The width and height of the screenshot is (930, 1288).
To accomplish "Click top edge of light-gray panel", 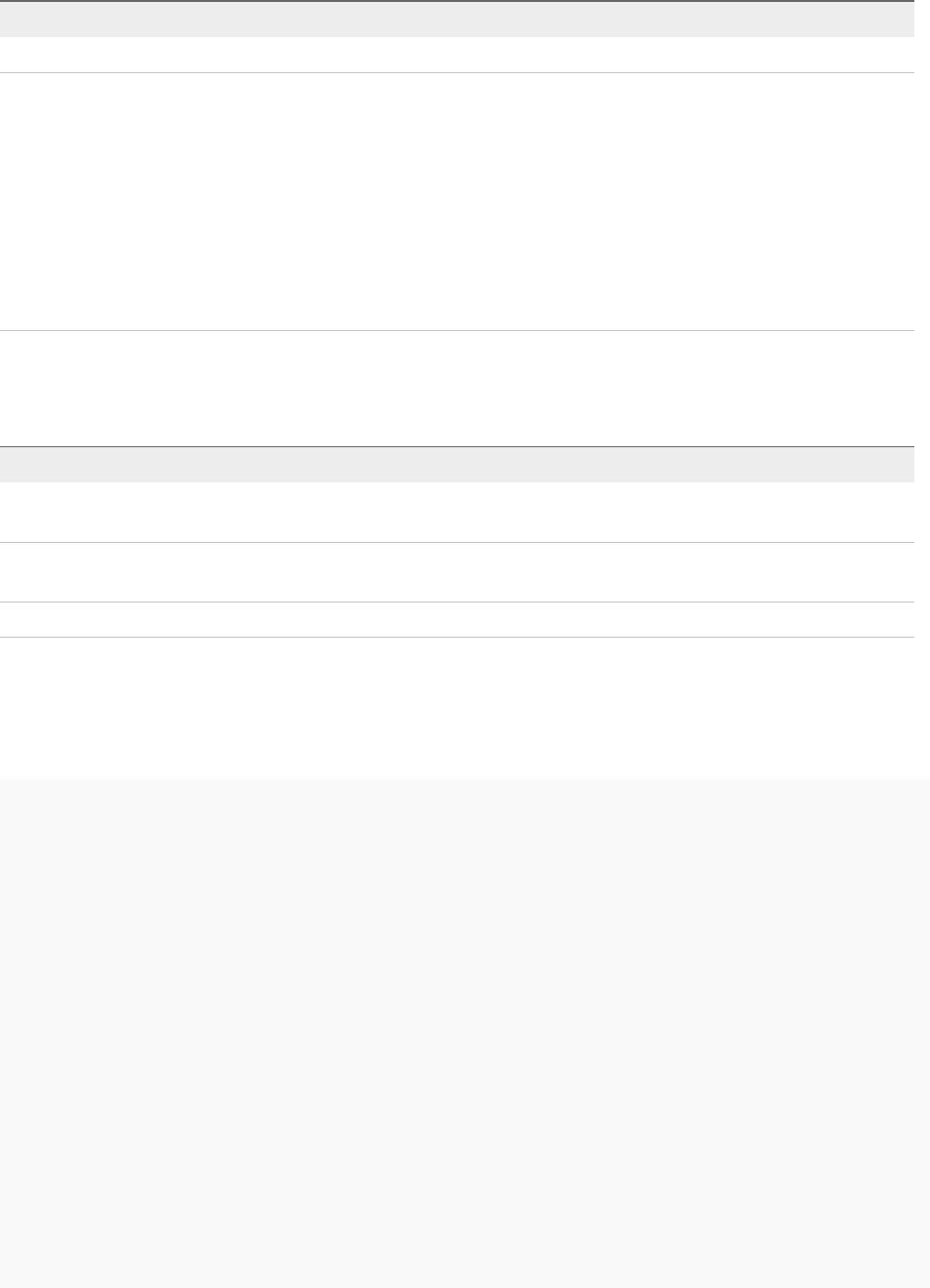I will [x=465, y=781].
